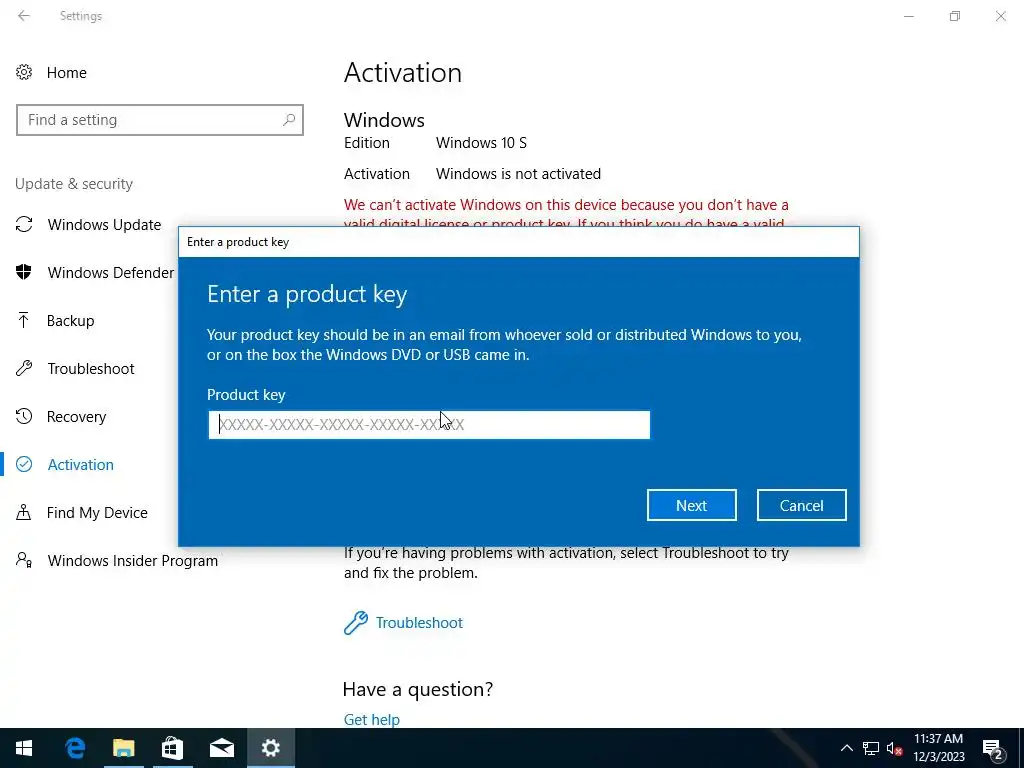Open the Troubleshoot link on Activation page
Screen dimensions: 1024x768
pos(419,622)
